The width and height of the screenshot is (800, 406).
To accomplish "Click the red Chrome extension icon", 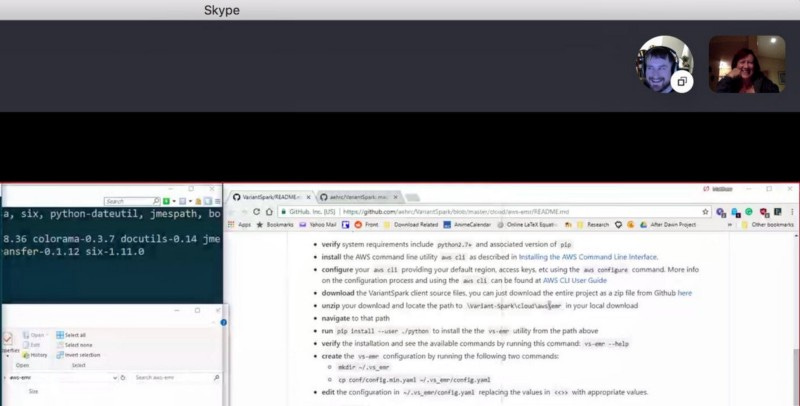I will point(764,212).
